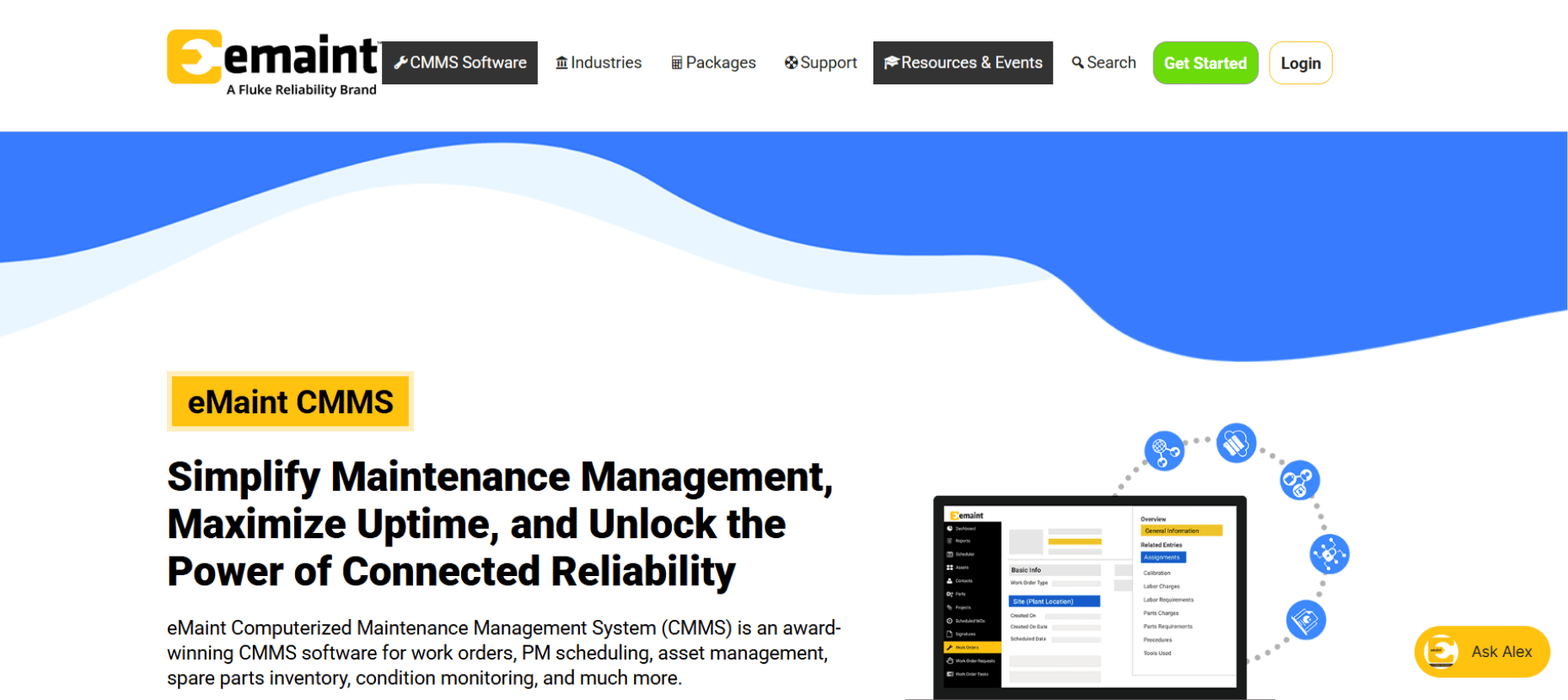
Task: Click the yellow eMaint CMMS badge
Action: click(x=290, y=401)
